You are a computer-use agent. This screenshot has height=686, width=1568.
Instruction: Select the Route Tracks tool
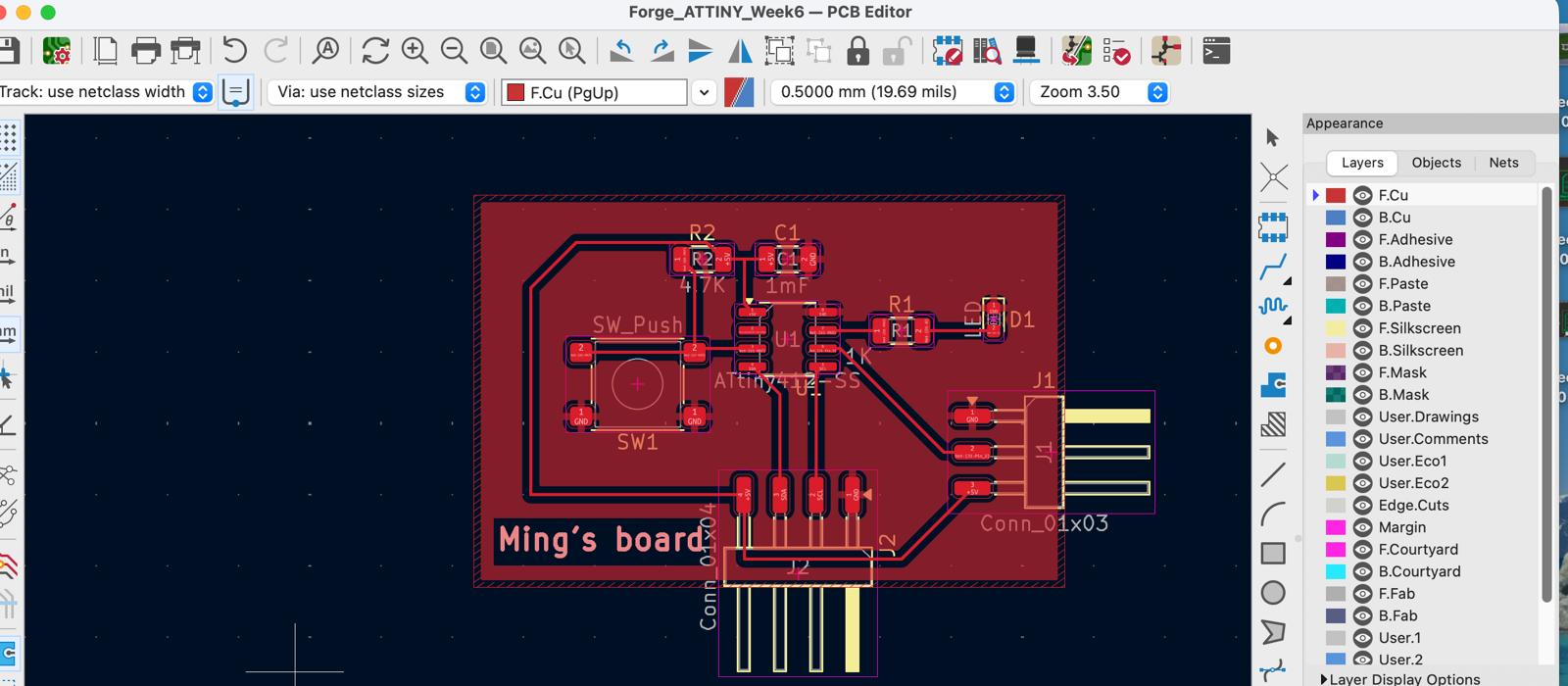point(1273,267)
